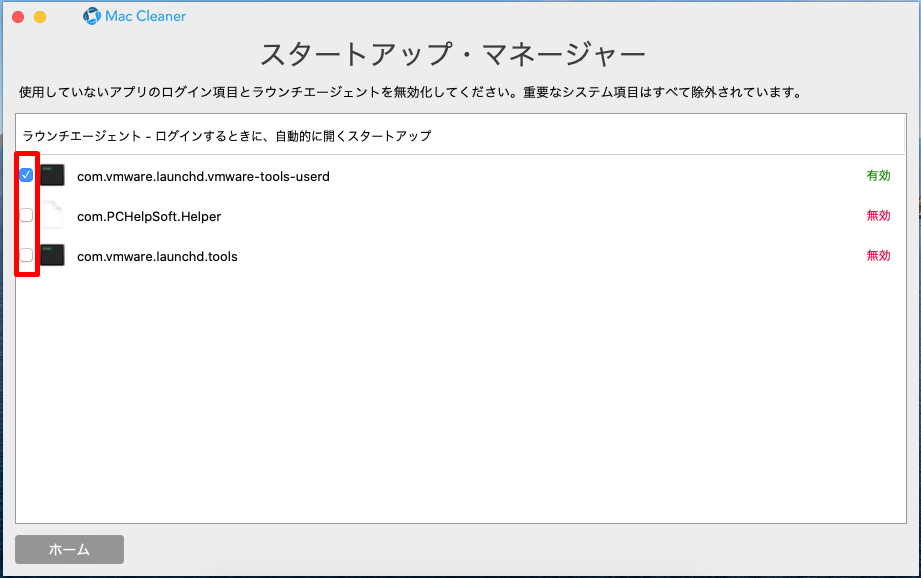The image size is (921, 578).
Task: Select the com.vmware.launchd.vmware-tools-userd entry name
Action: [x=203, y=176]
